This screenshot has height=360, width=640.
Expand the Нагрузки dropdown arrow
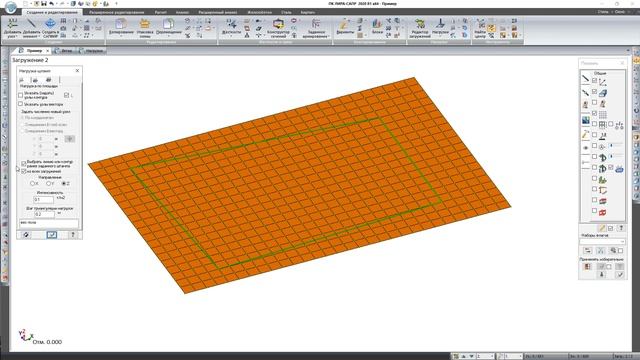440,36
